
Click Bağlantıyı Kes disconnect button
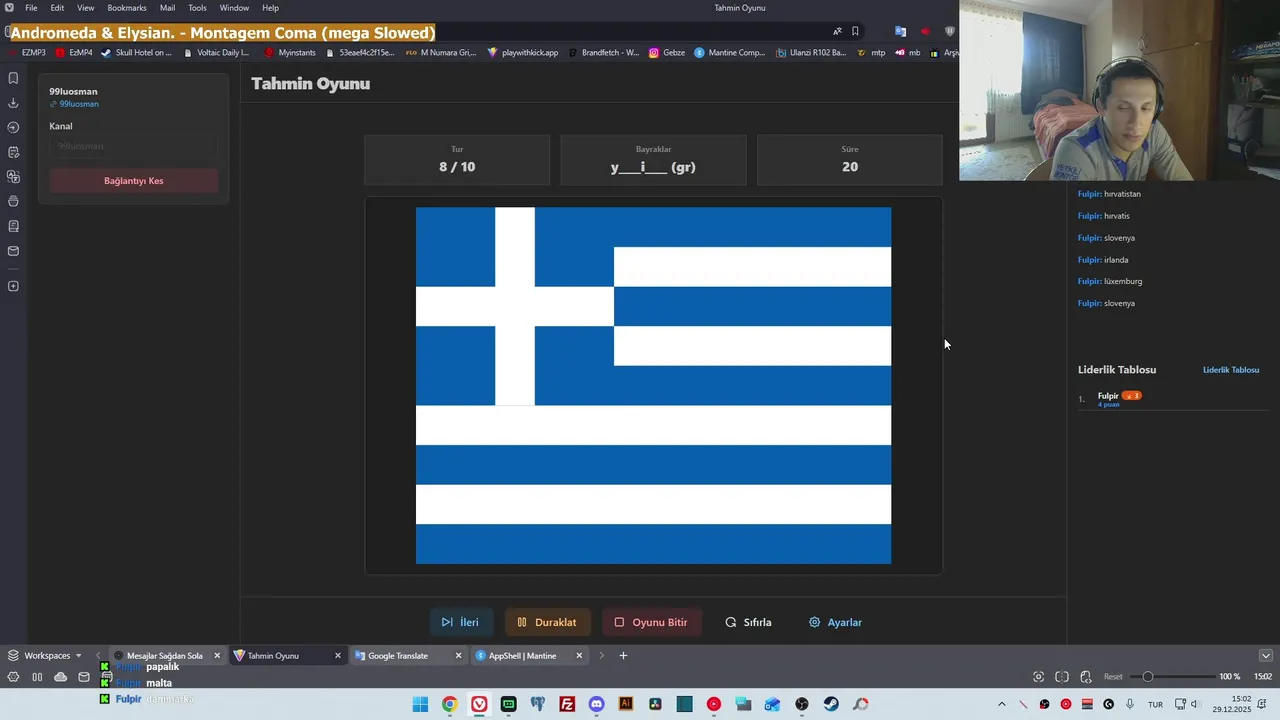click(134, 181)
